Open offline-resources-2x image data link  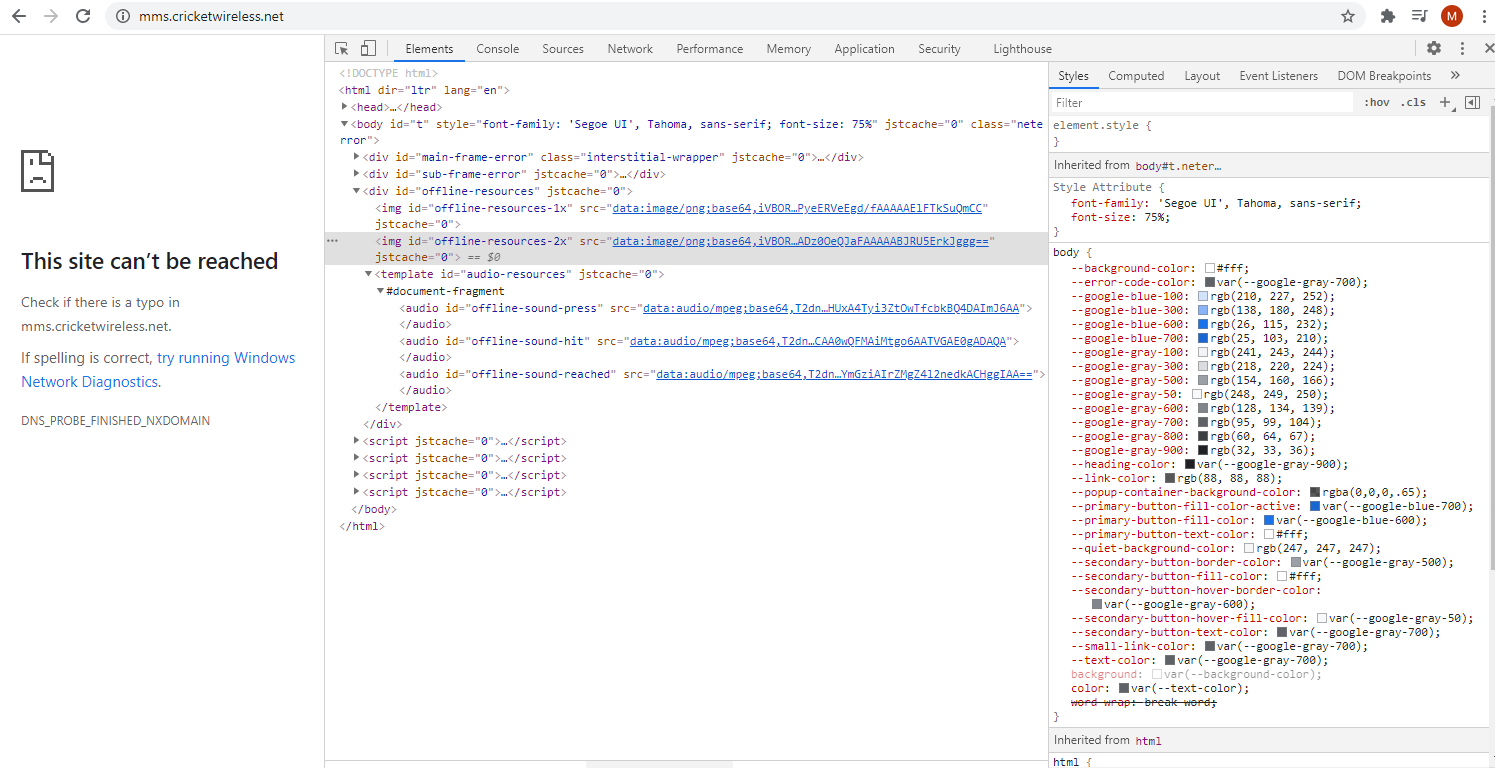point(800,241)
